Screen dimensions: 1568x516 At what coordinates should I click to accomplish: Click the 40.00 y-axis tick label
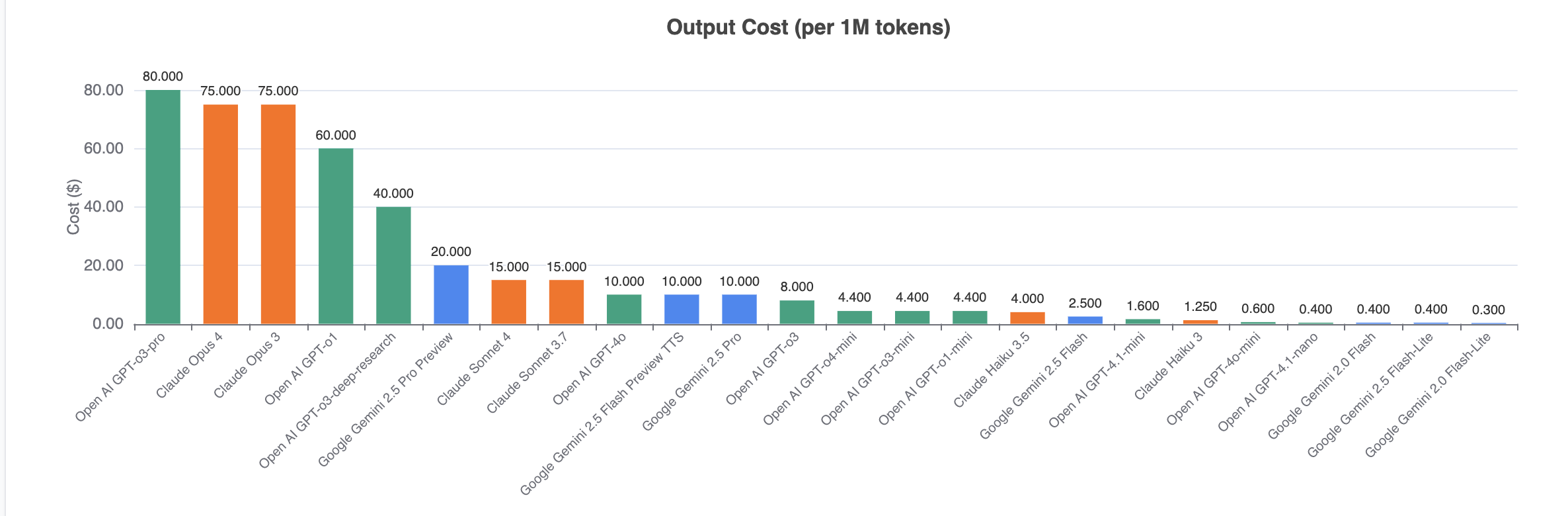pos(104,207)
